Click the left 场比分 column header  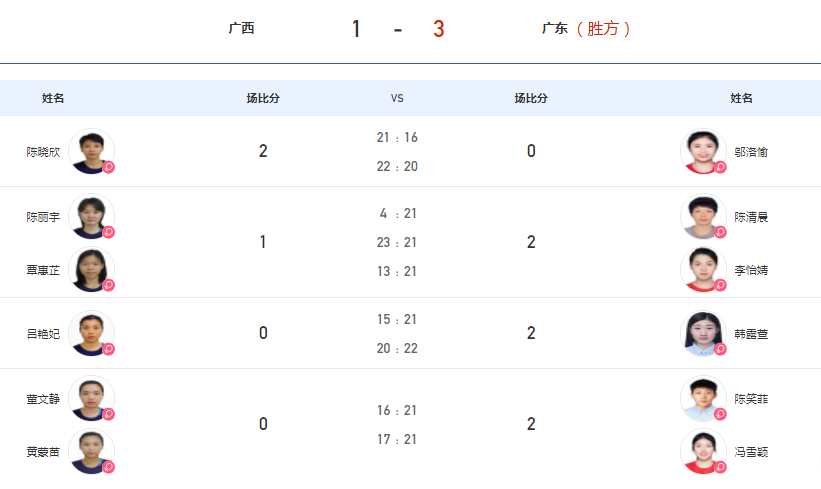click(263, 98)
